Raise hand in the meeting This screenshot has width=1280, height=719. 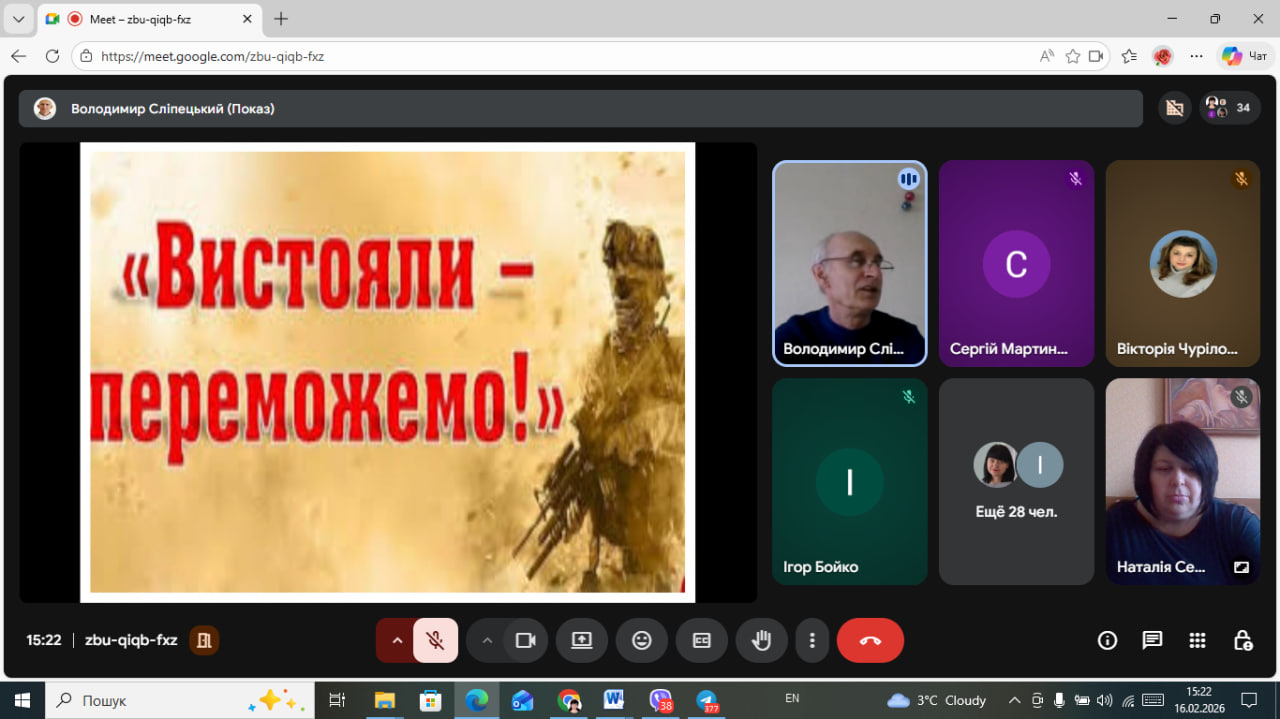click(x=762, y=641)
